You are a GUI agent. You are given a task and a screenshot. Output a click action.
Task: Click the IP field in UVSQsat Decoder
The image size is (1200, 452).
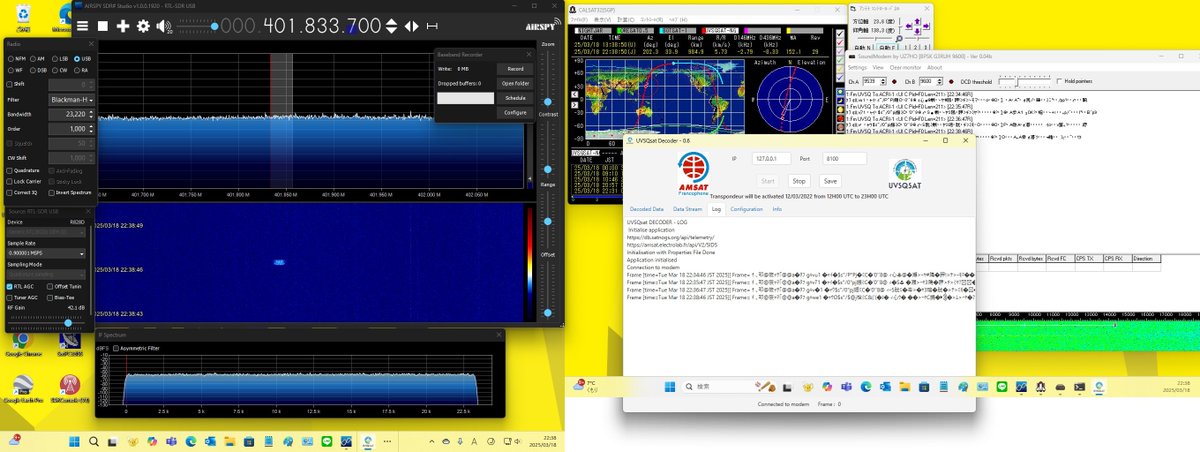771,159
